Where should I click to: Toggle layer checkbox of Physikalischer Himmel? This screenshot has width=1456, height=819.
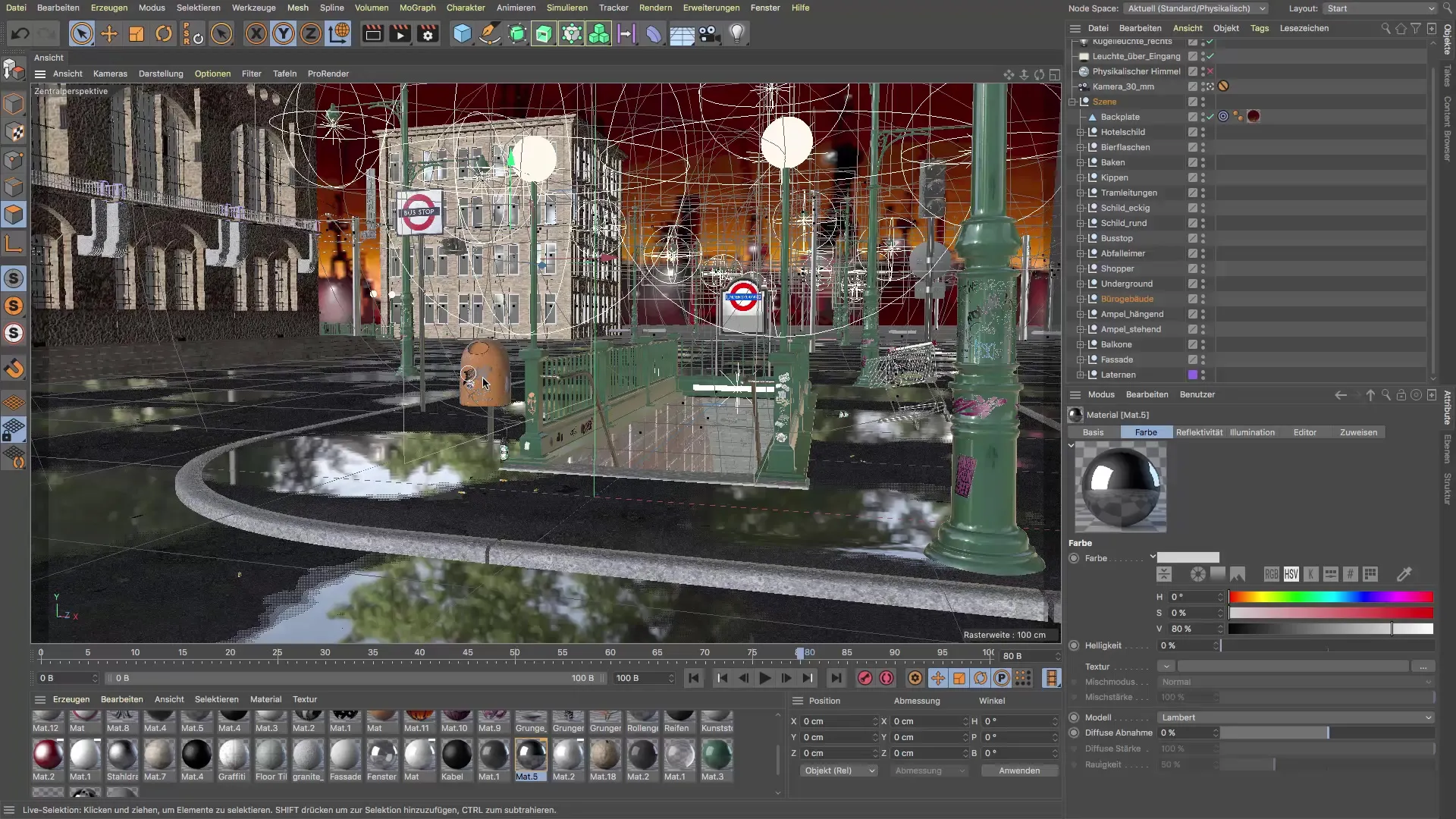click(x=1193, y=71)
